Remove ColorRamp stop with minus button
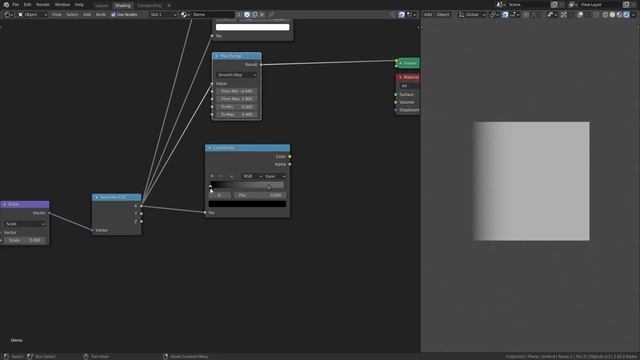Screen dimensions: 640x360 (x=221, y=176)
